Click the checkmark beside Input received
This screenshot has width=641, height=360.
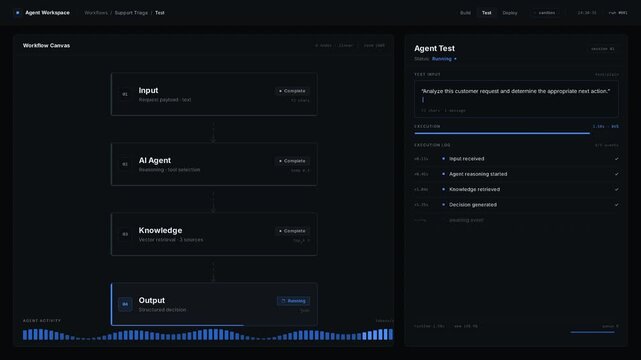tap(616, 159)
